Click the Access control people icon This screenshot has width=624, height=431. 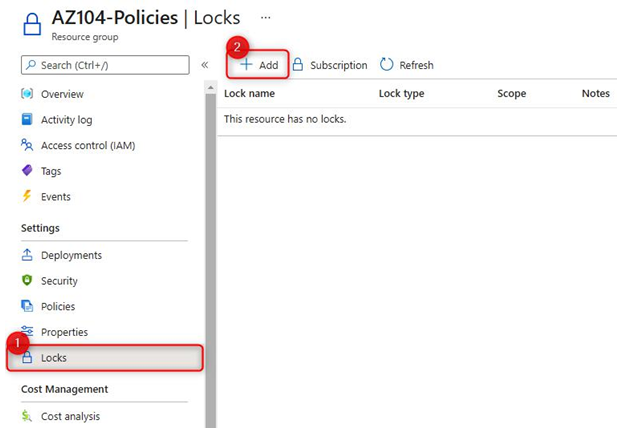pos(27,145)
